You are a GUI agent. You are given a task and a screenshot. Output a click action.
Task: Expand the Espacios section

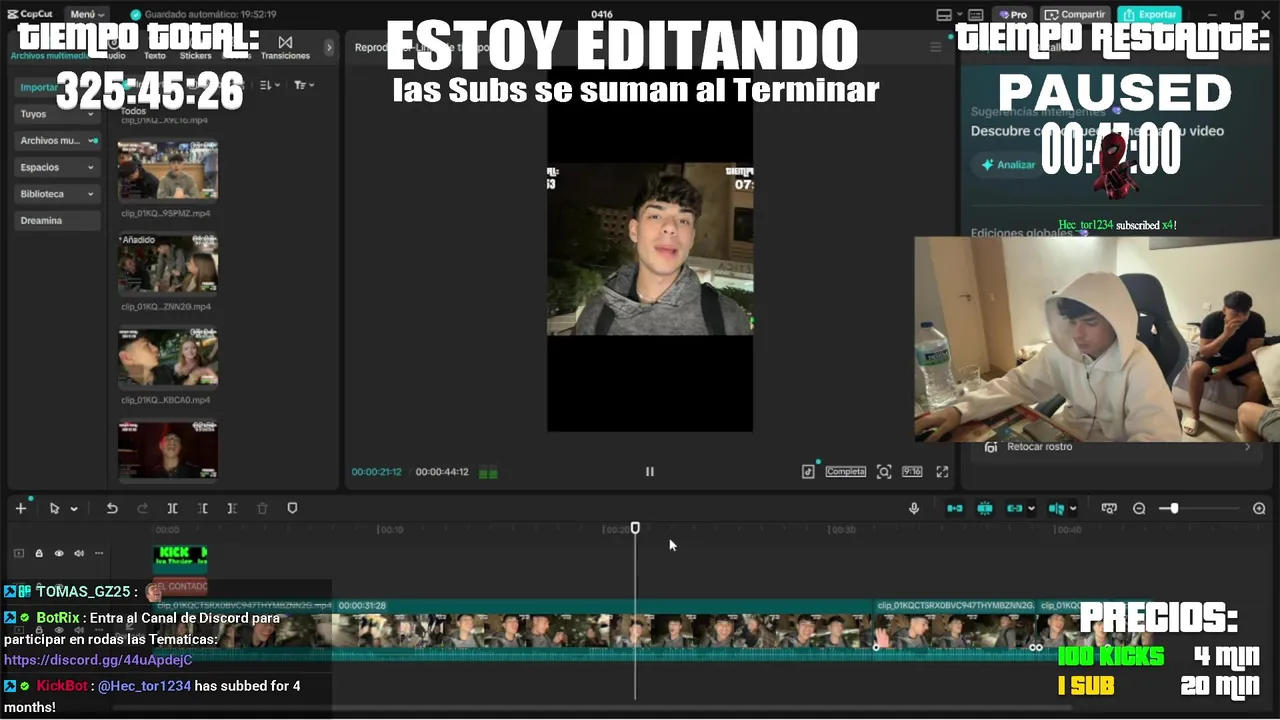click(58, 167)
